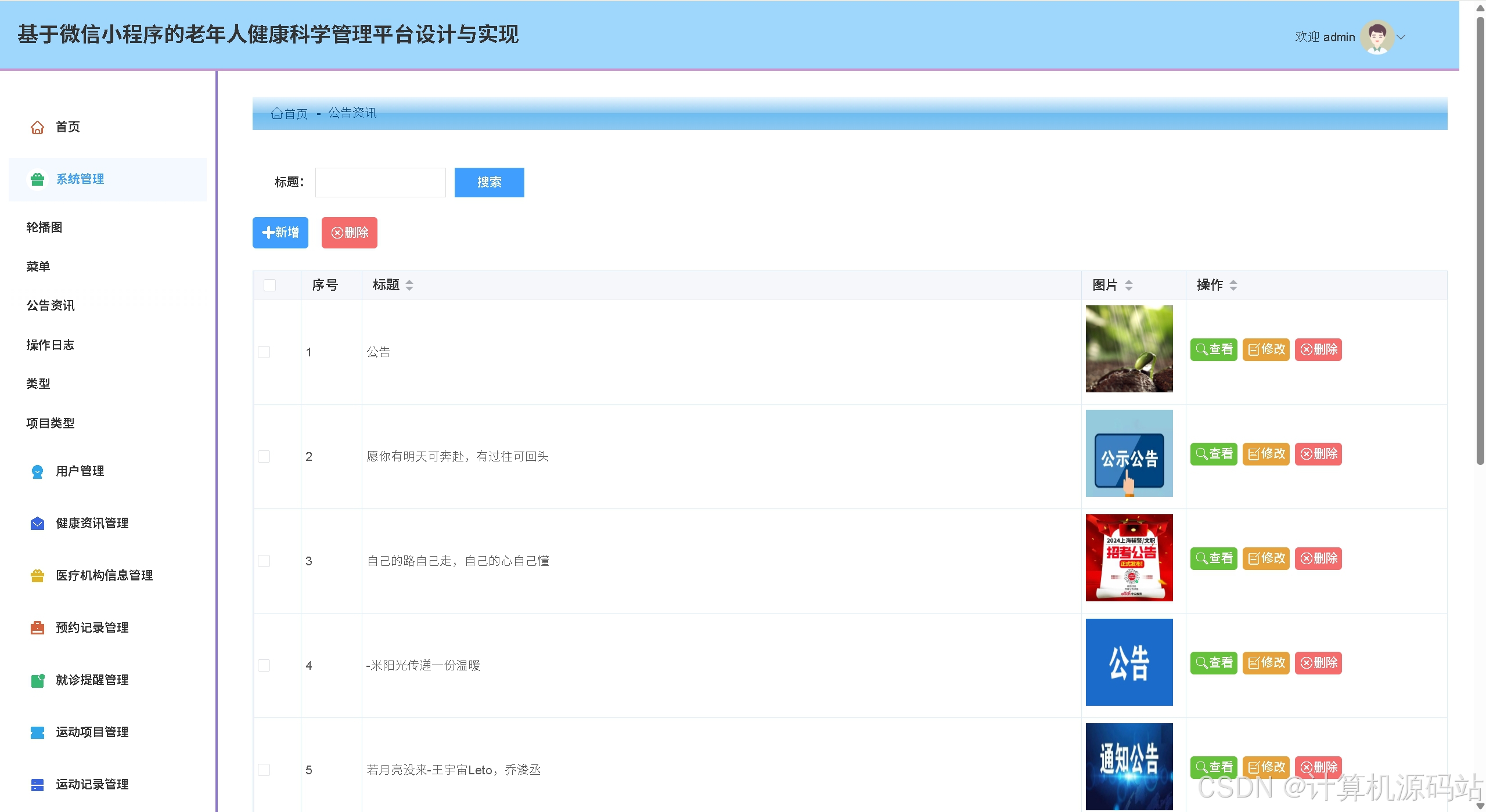Open the 用户管理 user icon
Image resolution: width=1486 pixels, height=812 pixels.
37,471
